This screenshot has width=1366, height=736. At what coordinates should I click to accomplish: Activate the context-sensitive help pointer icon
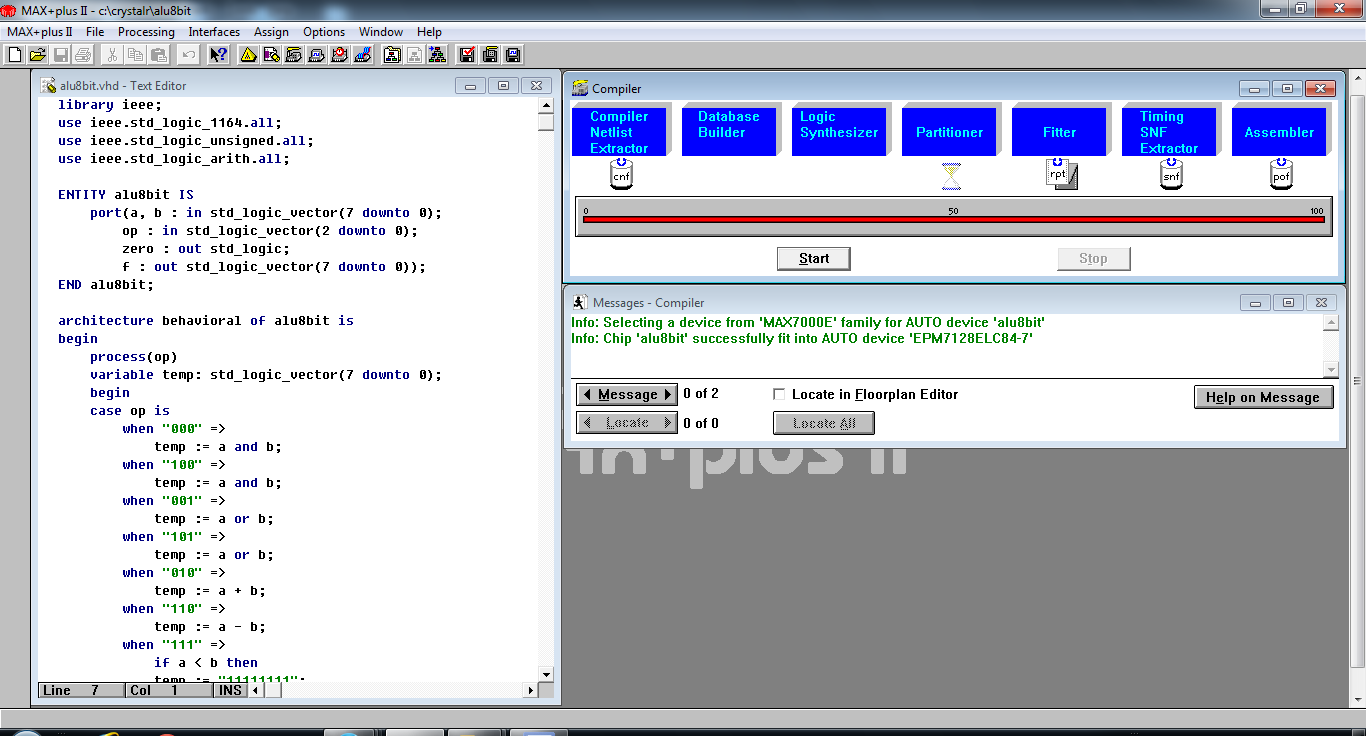(218, 54)
